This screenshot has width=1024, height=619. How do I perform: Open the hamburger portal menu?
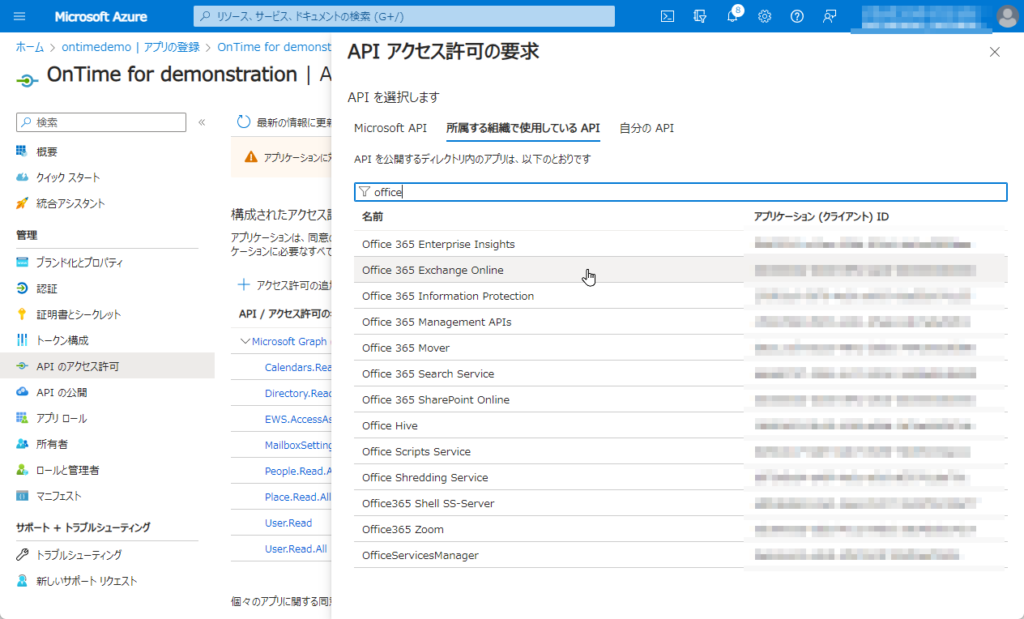20,16
